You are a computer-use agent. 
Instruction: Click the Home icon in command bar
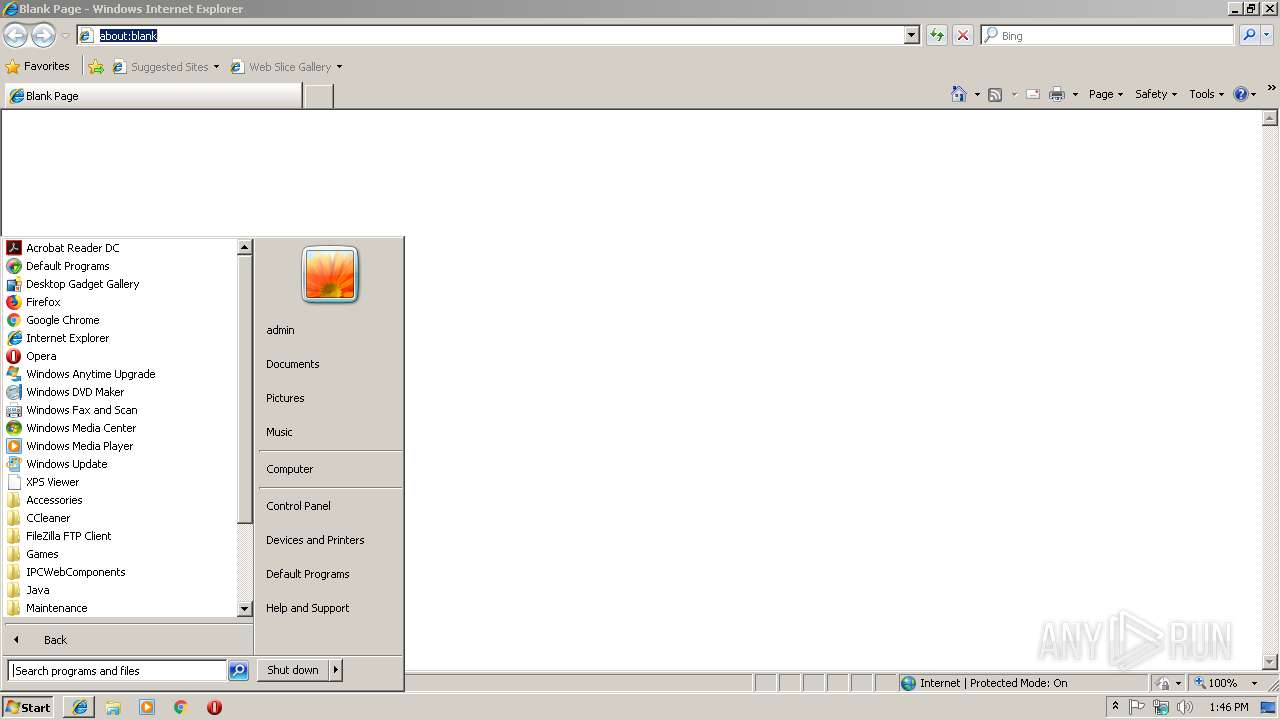click(x=959, y=94)
